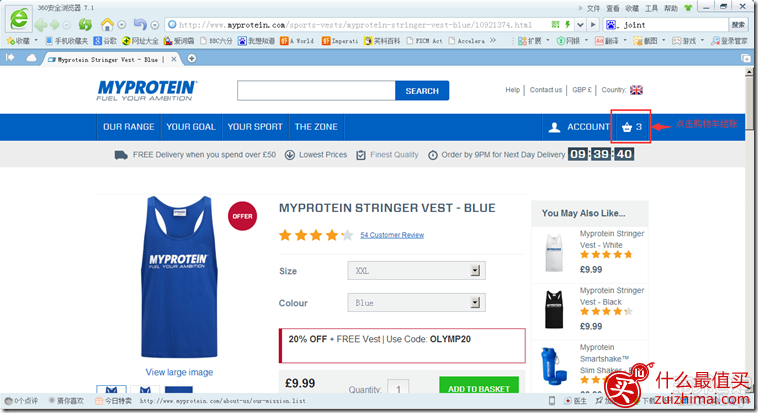Open the shopping basket with 3 items
The image size is (758, 413).
pyautogui.click(x=631, y=127)
